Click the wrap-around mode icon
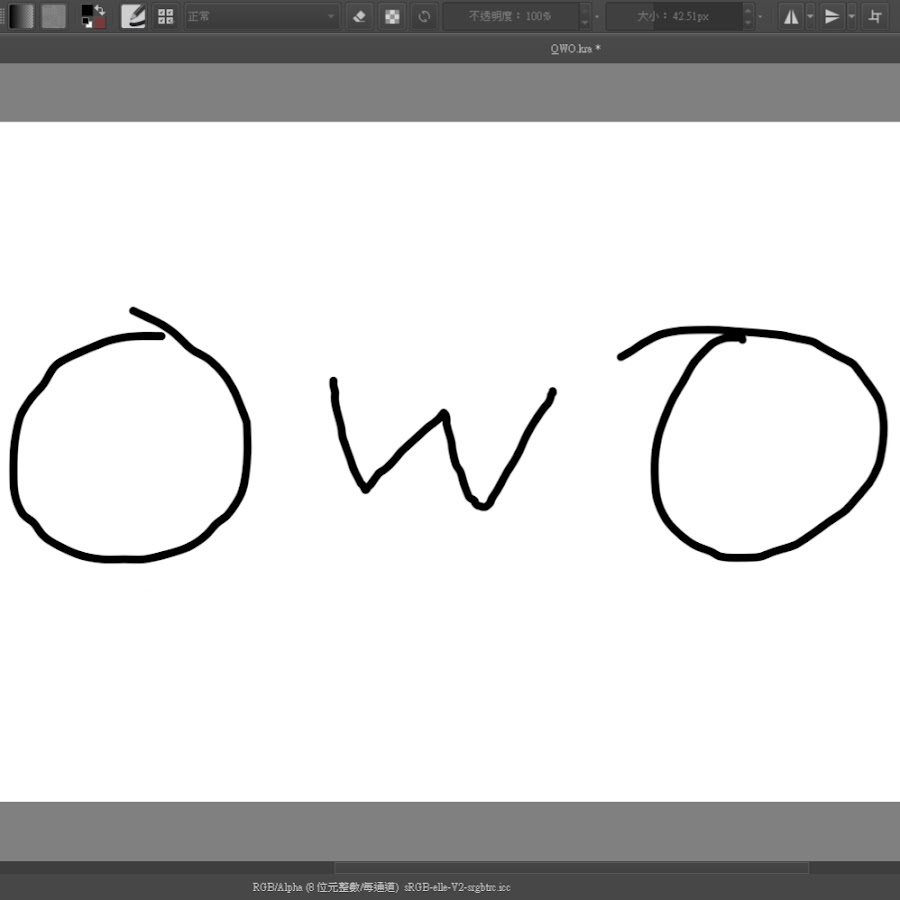The width and height of the screenshot is (900, 900). [x=875, y=16]
